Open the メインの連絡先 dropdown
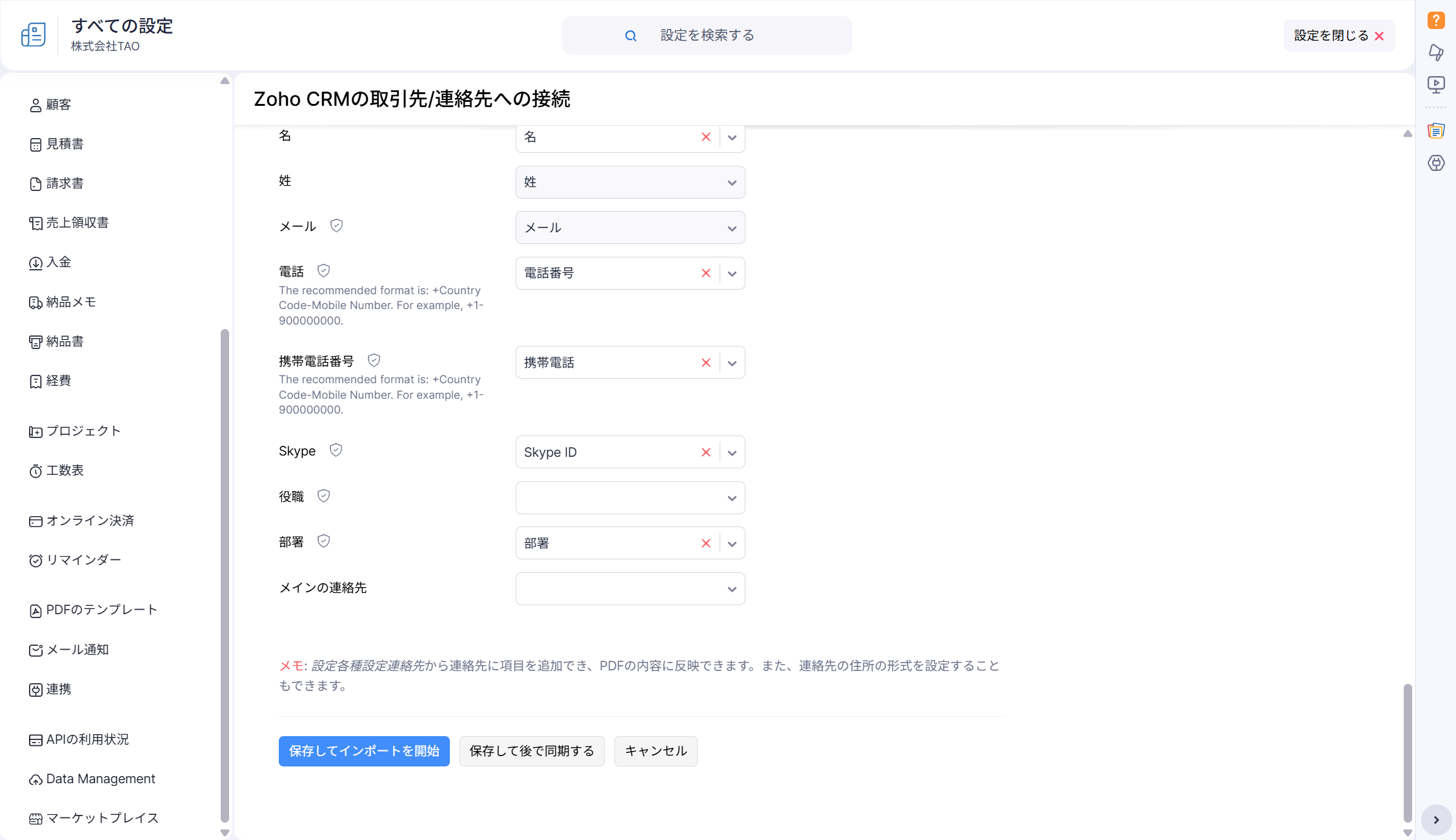Screen dimensions: 1456x840 click(x=731, y=589)
